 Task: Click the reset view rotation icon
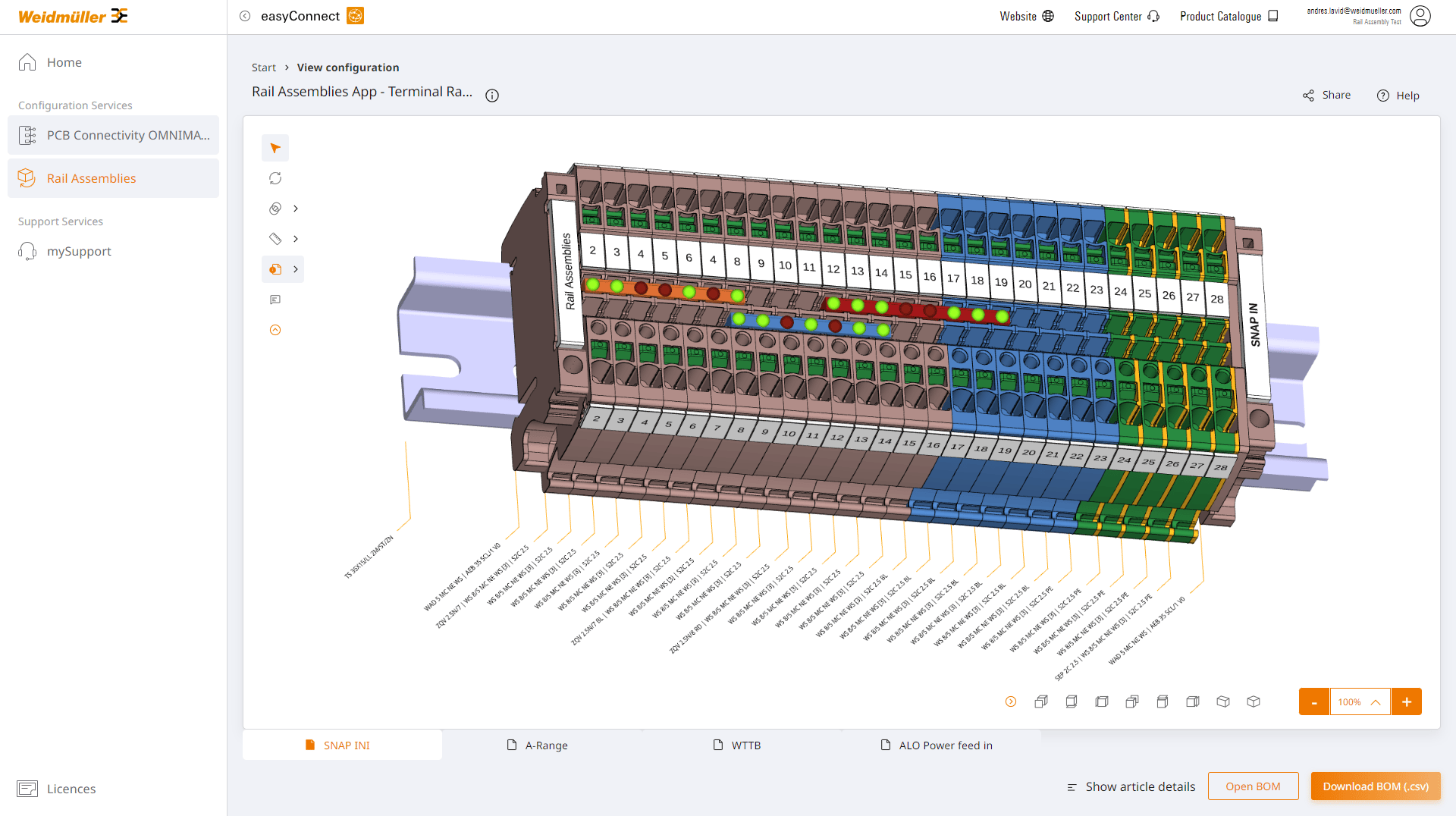[x=275, y=178]
